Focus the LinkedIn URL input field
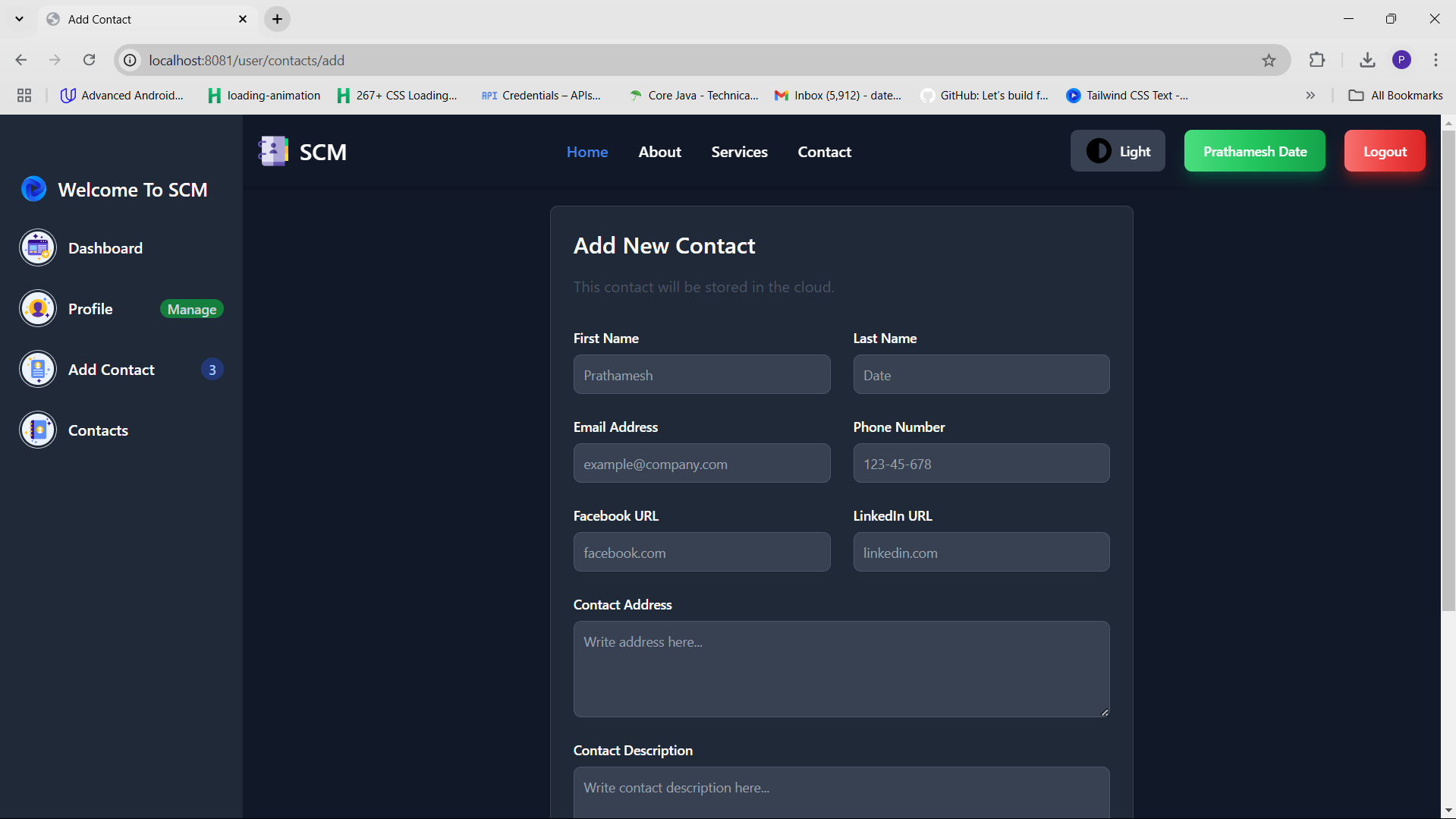 981,552
